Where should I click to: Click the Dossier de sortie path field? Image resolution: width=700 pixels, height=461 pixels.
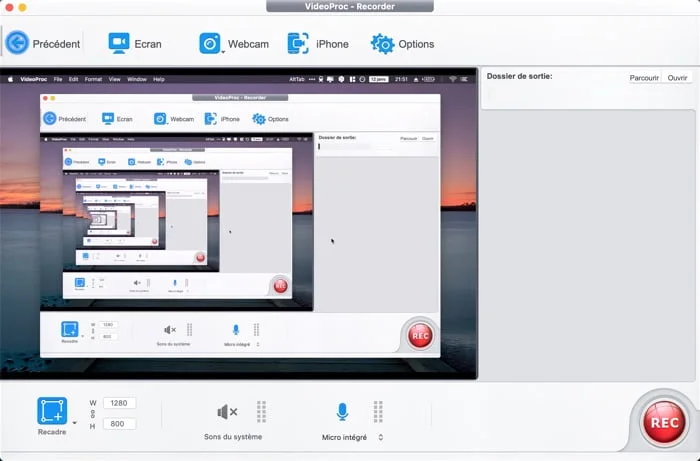588,95
